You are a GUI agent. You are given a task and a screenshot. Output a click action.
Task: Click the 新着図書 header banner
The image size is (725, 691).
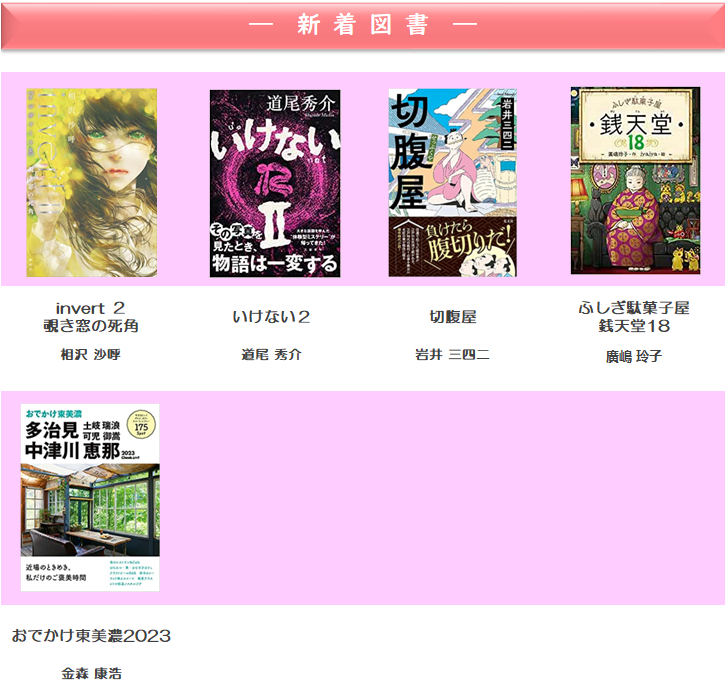point(362,25)
